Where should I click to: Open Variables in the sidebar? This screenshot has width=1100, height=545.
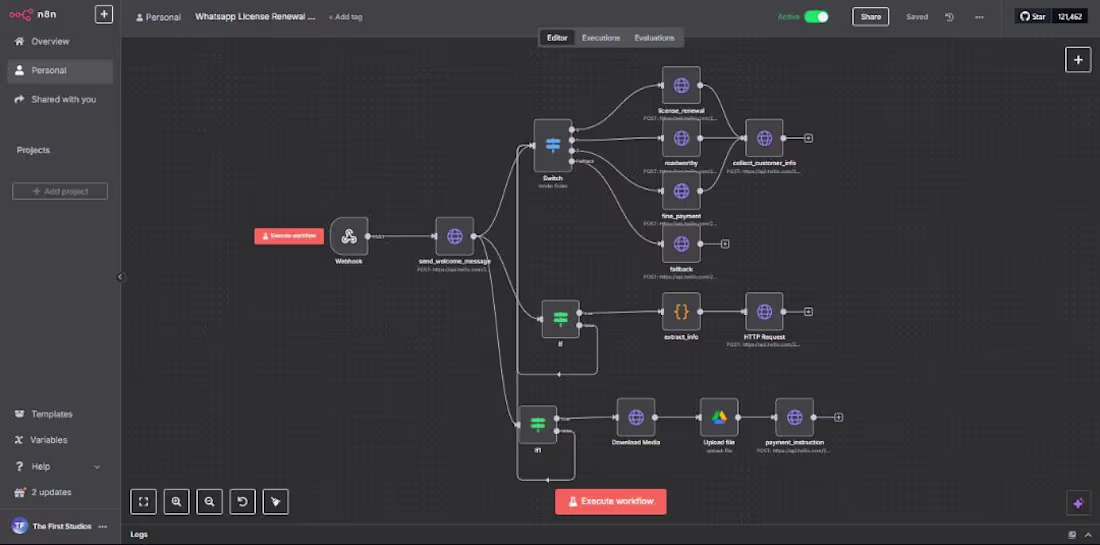click(48, 440)
